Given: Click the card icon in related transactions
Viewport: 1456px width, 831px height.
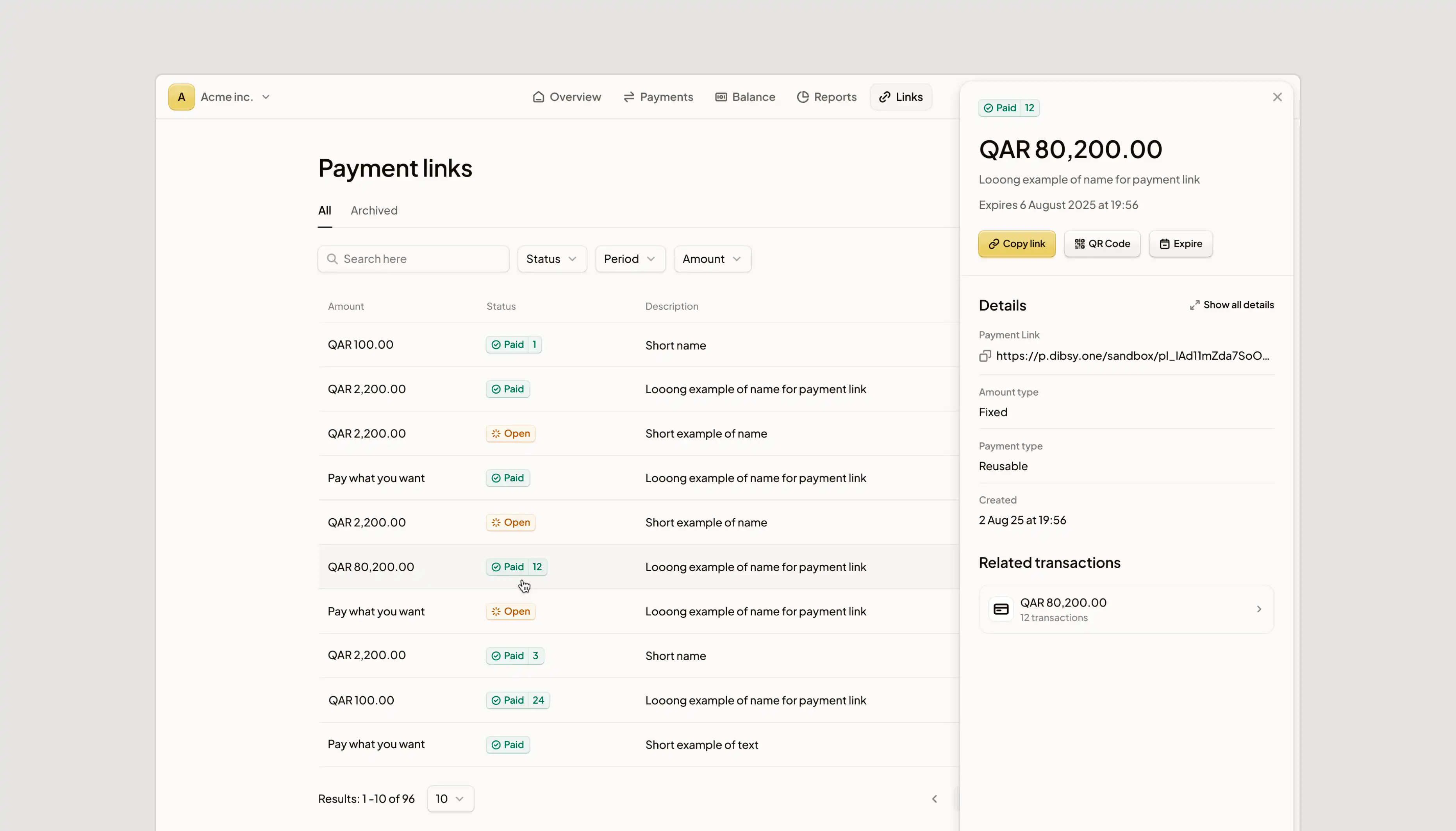Looking at the screenshot, I should point(1001,609).
